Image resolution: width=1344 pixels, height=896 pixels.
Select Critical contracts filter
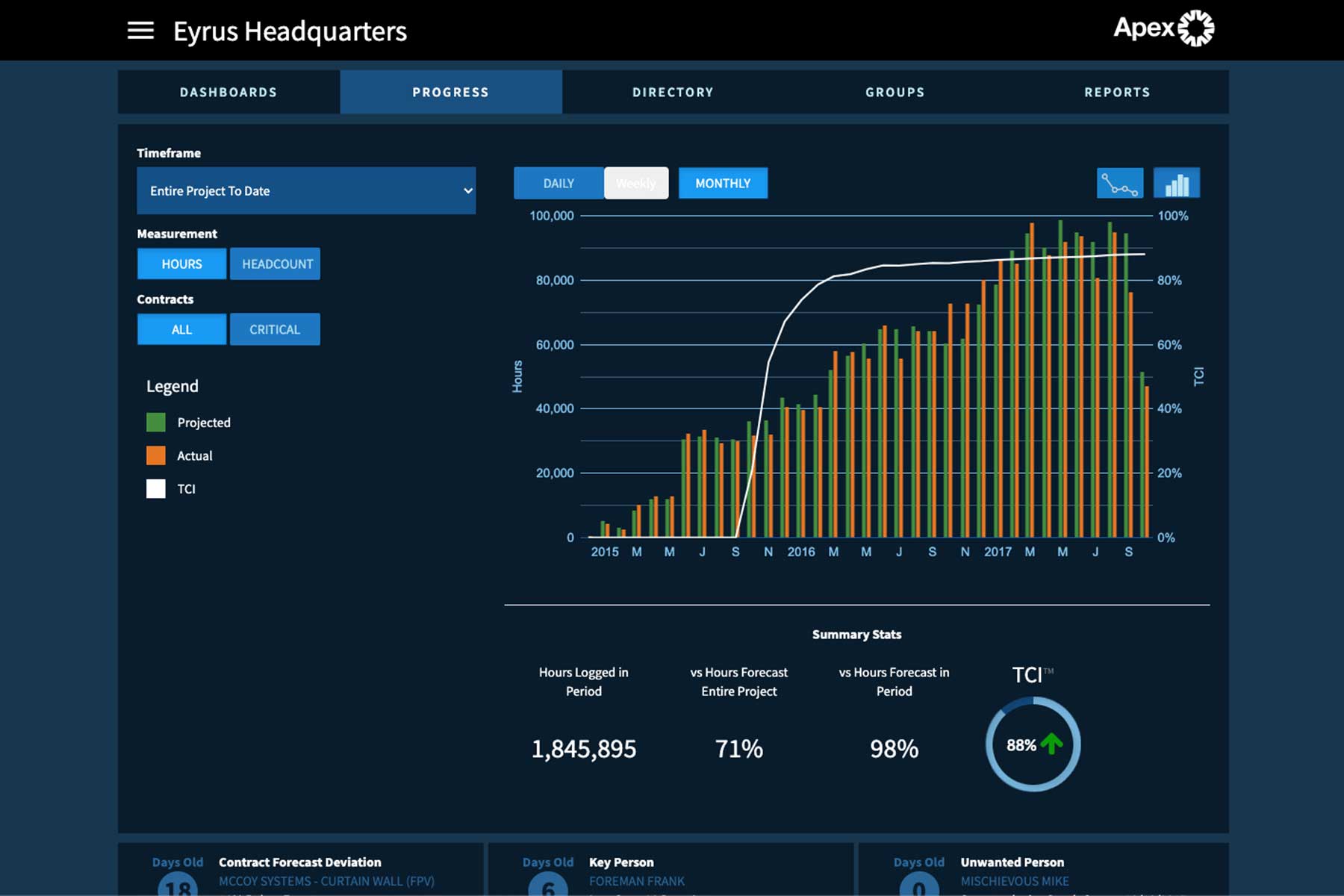click(275, 329)
